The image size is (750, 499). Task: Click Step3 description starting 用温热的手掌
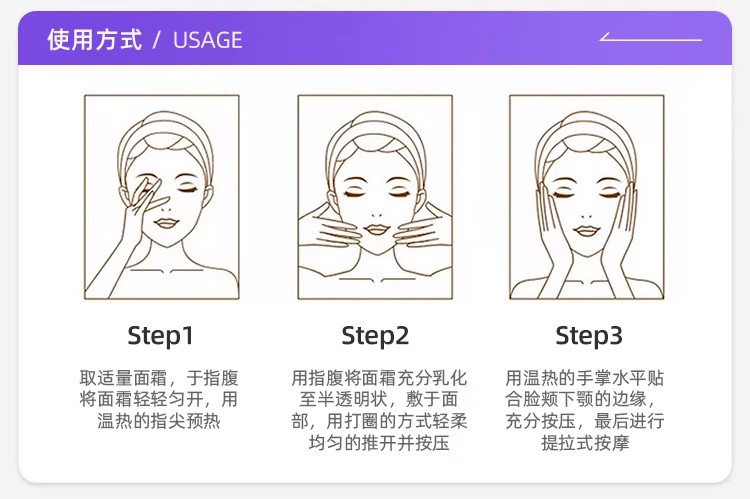tap(585, 410)
